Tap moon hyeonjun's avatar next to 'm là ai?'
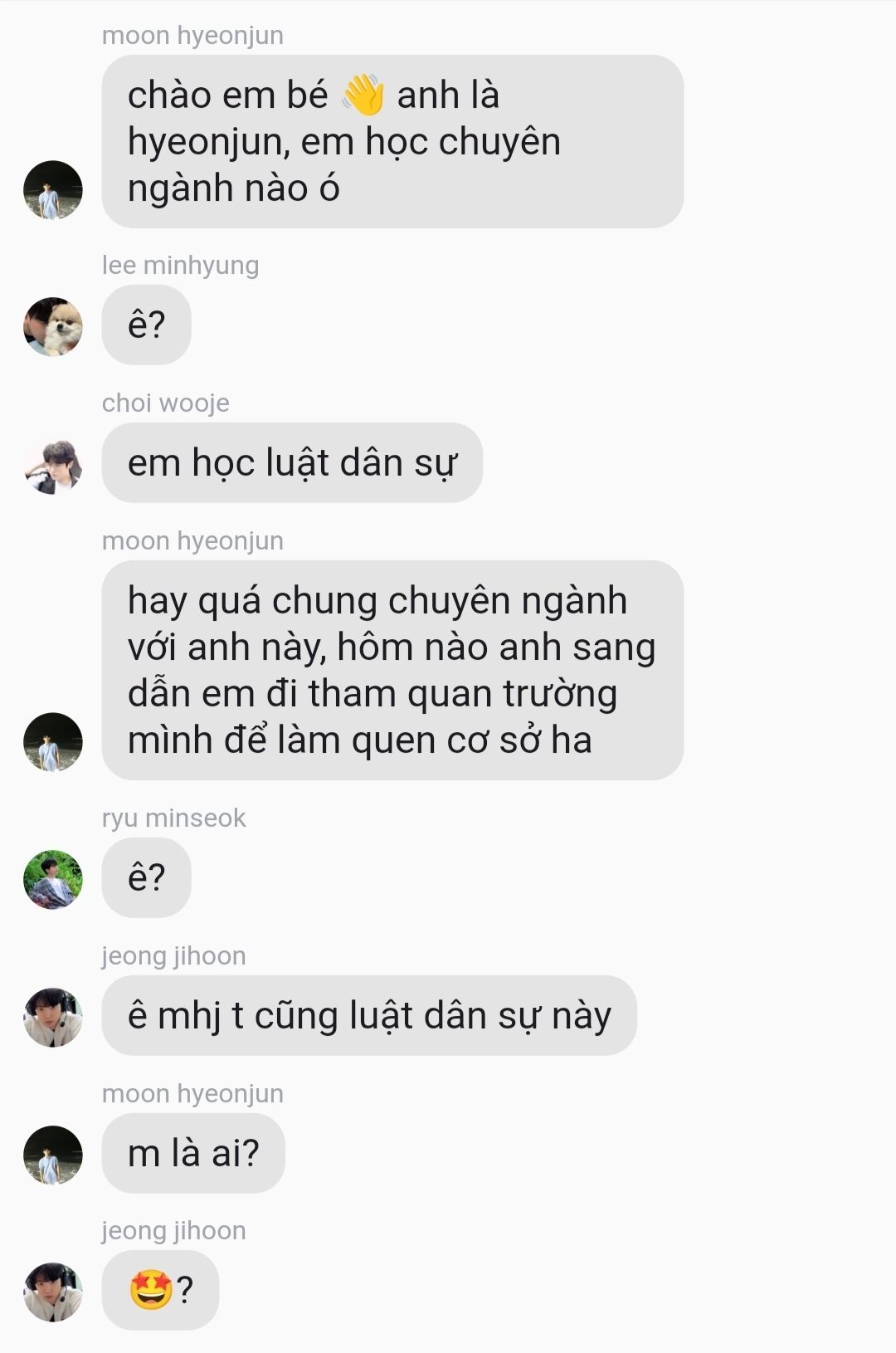The height and width of the screenshot is (1353, 896). [x=53, y=1155]
